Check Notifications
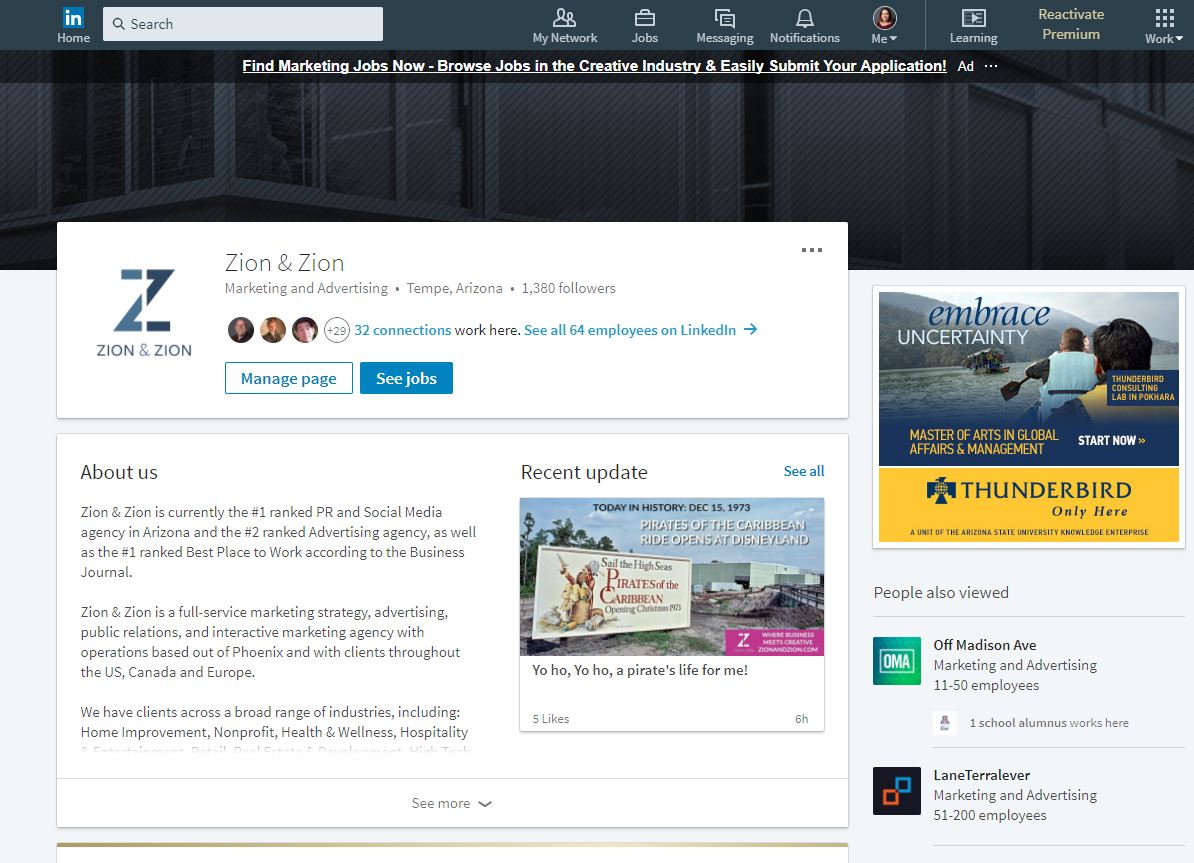 [x=804, y=24]
